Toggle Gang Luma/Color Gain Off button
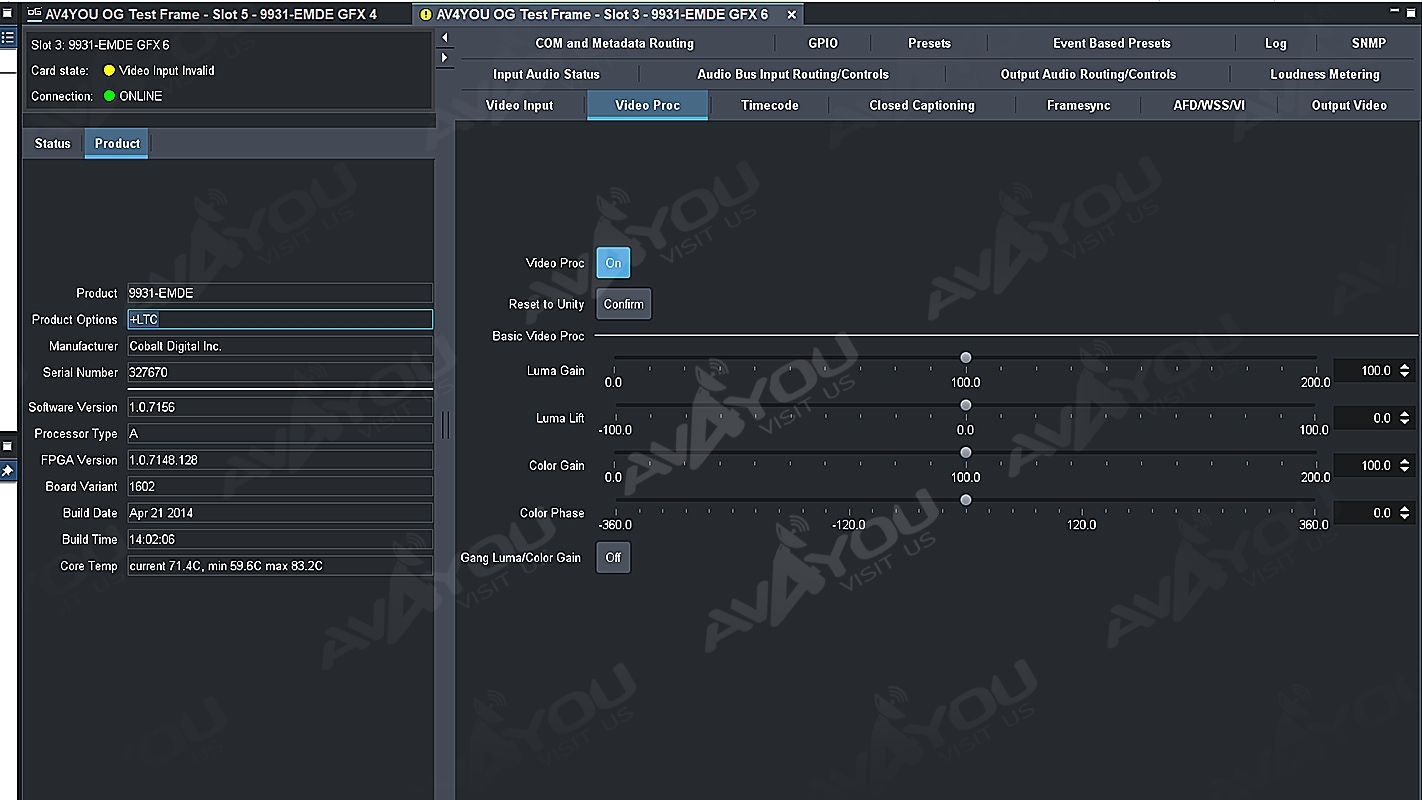 (x=613, y=557)
